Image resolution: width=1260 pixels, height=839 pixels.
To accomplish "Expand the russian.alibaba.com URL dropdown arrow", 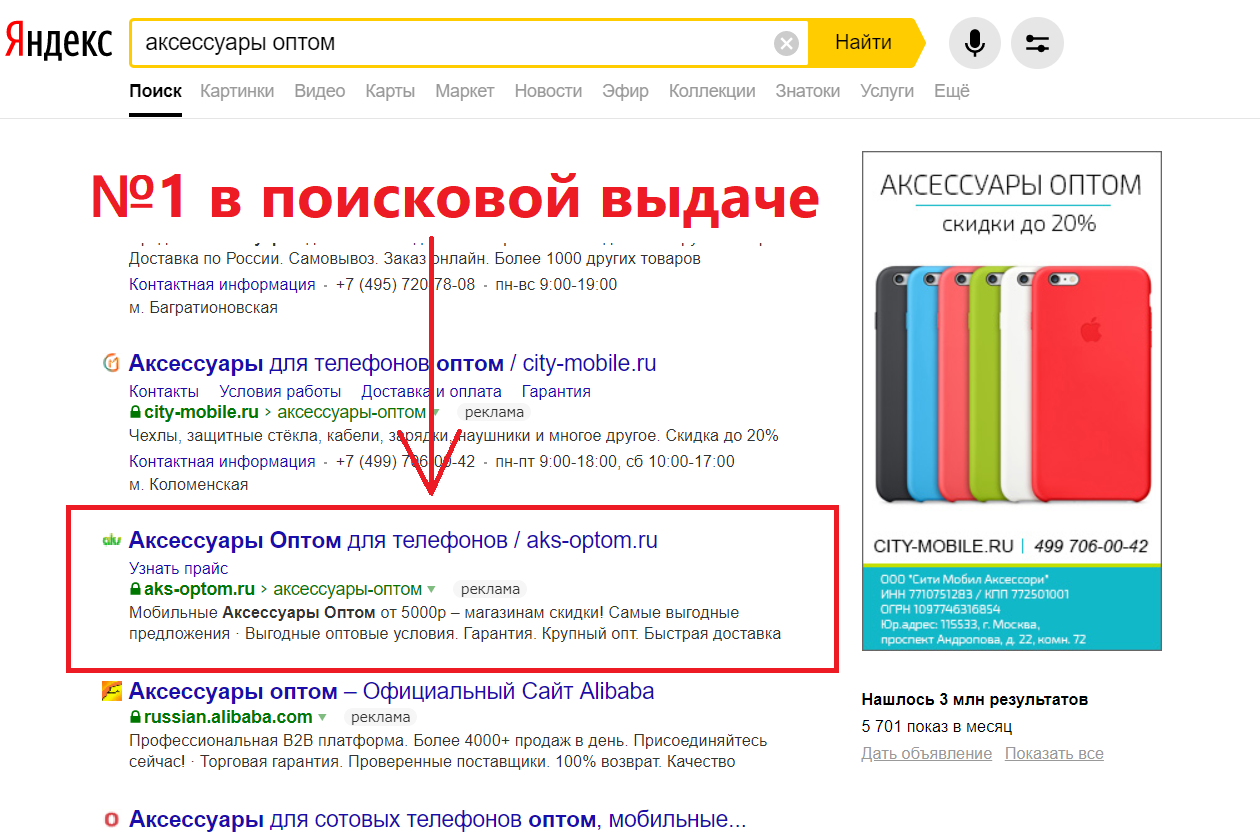I will click(322, 718).
